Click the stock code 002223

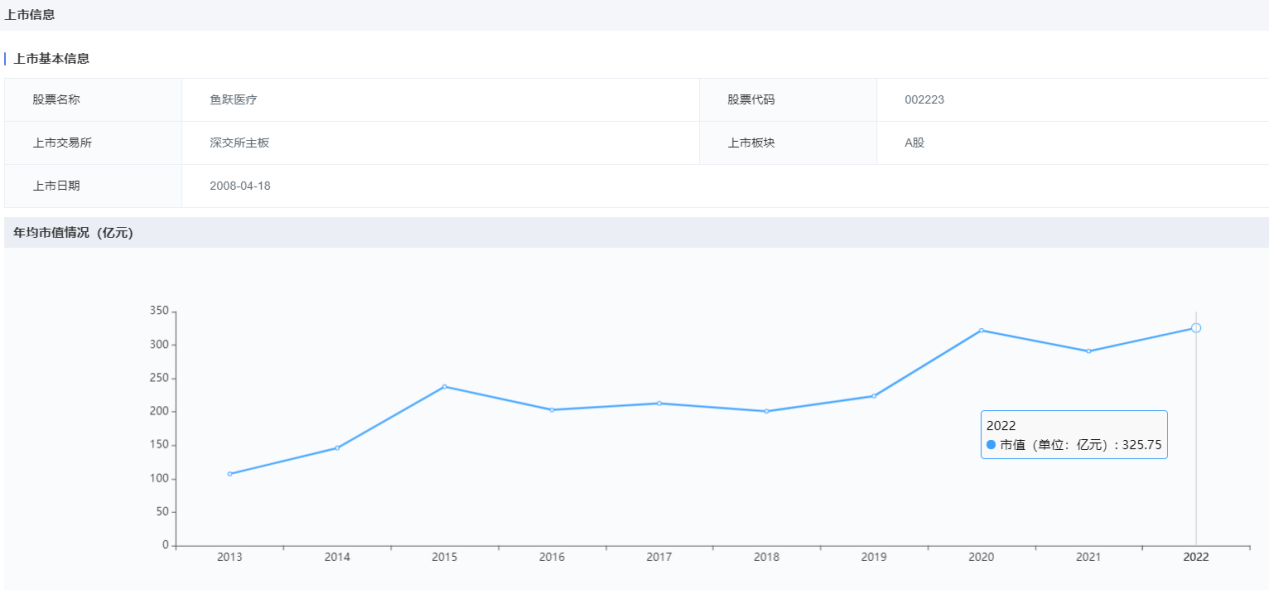pos(924,100)
